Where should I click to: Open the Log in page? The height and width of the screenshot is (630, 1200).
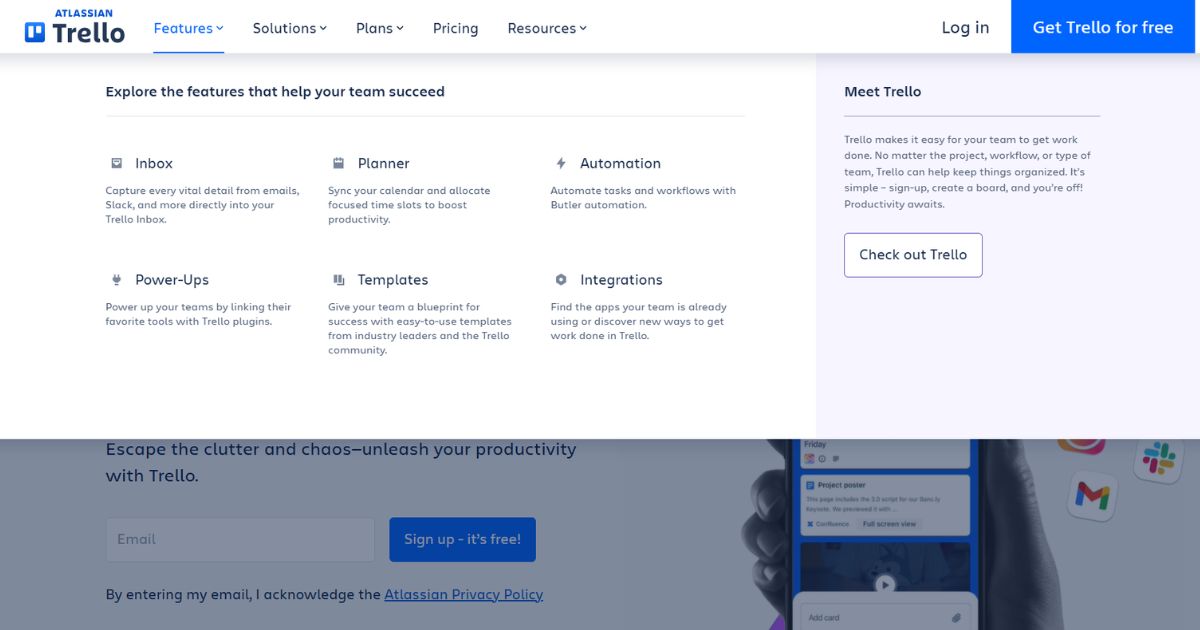pos(965,28)
